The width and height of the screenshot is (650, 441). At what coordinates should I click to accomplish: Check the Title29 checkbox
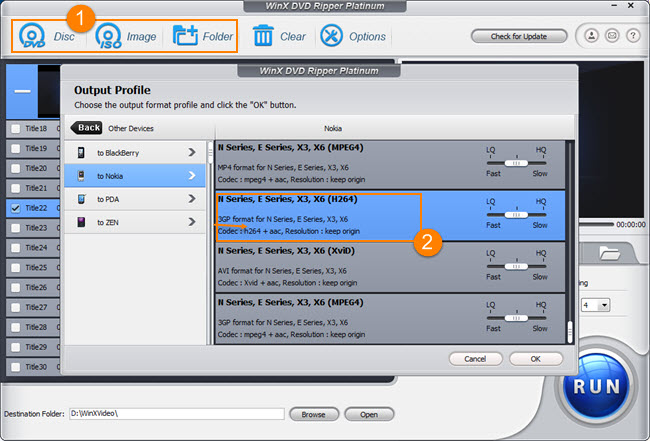click(x=15, y=347)
